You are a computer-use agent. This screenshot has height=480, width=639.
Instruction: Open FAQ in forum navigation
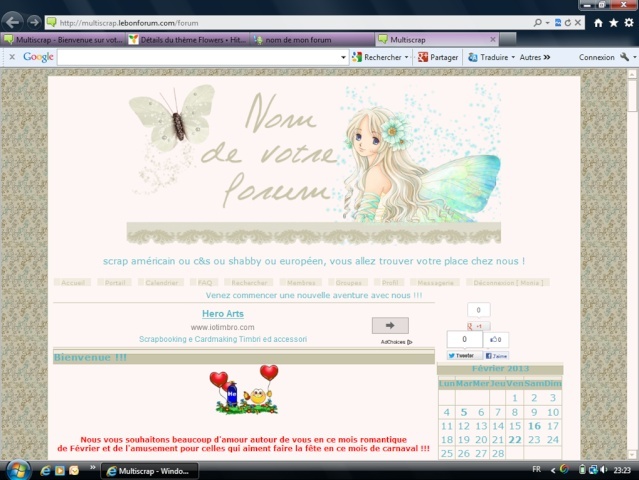(205, 282)
